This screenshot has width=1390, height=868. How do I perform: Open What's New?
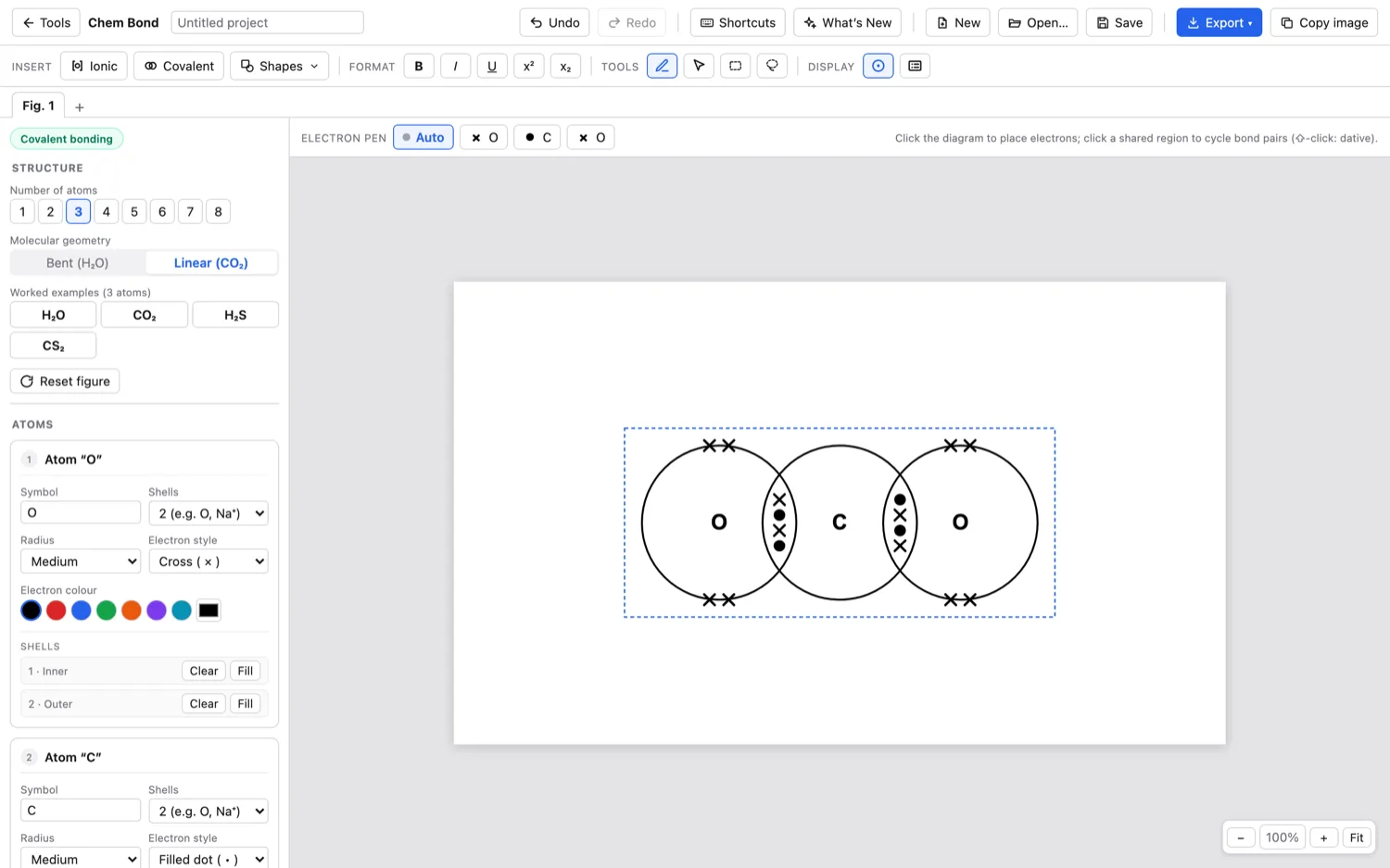[x=847, y=22]
